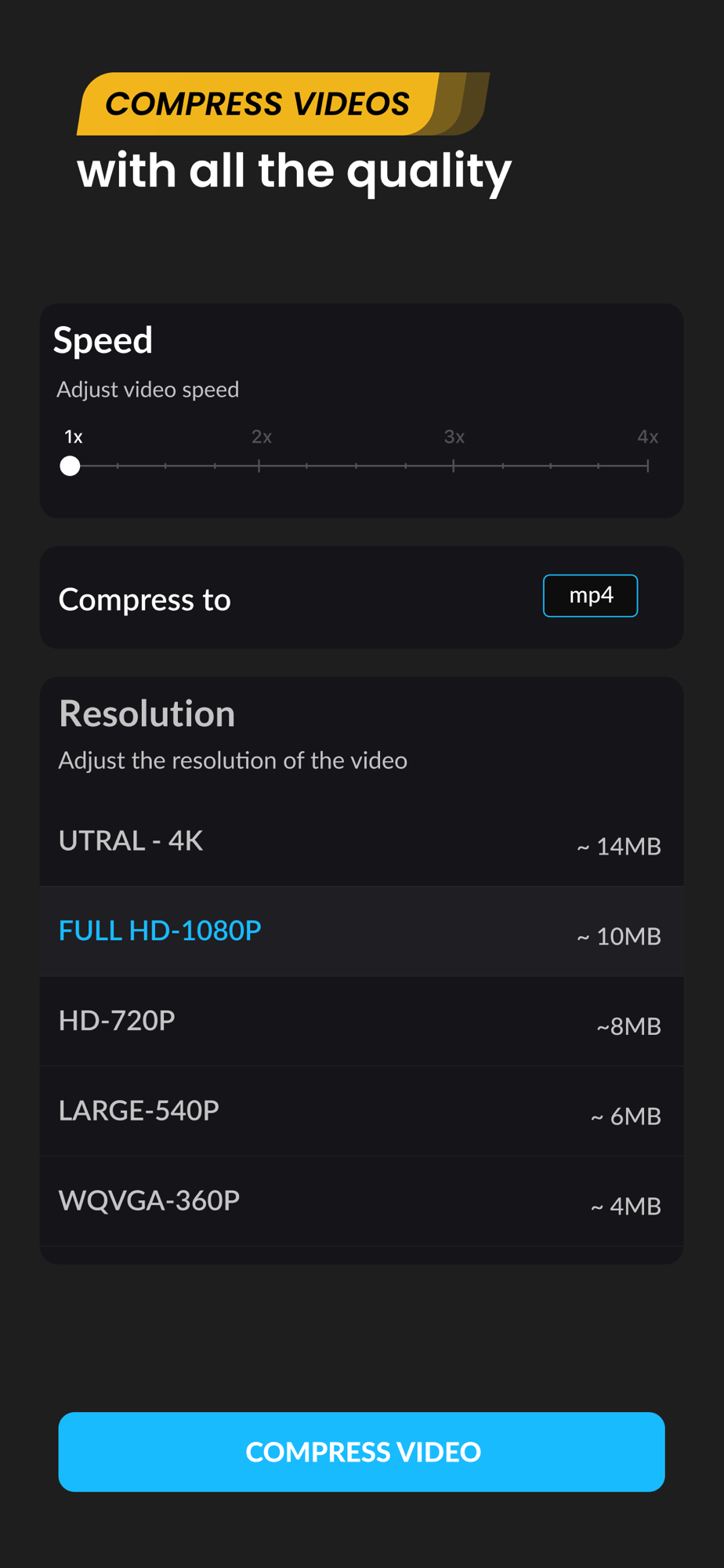Tap the 3x speed label
Screen dimensions: 724x1568
[454, 437]
